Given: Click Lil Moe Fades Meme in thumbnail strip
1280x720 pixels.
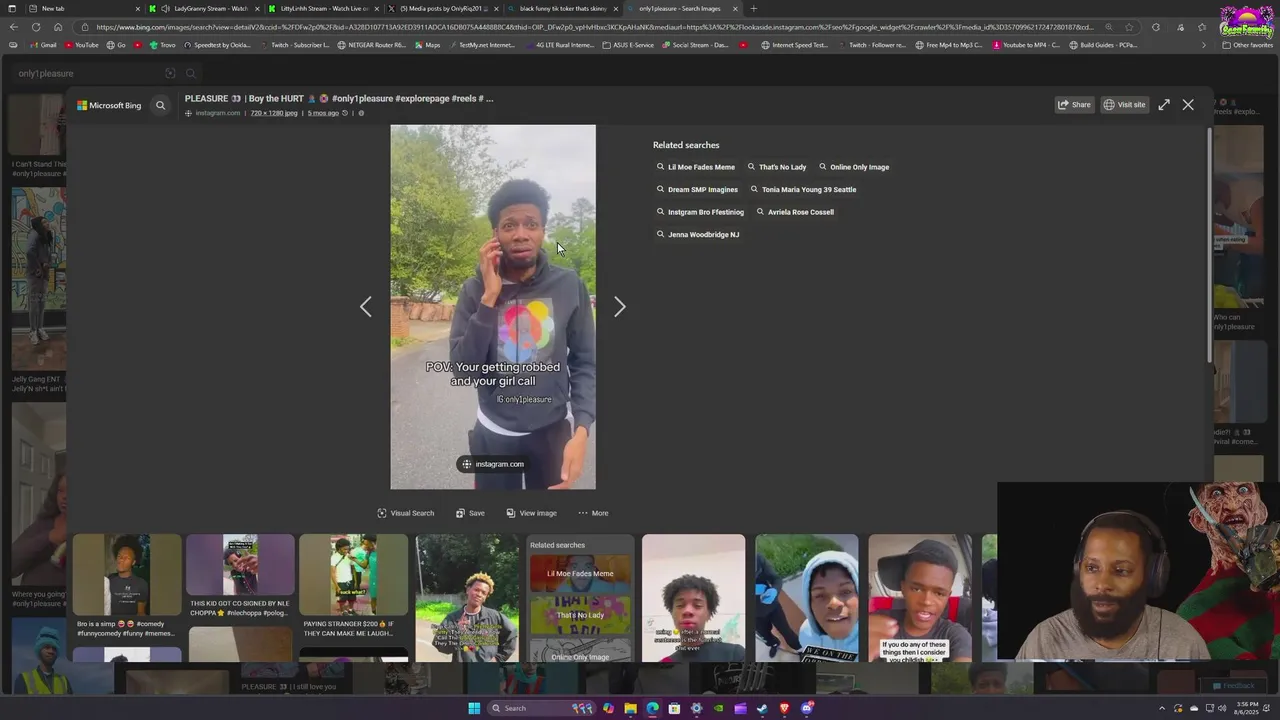Looking at the screenshot, I should tap(580, 574).
